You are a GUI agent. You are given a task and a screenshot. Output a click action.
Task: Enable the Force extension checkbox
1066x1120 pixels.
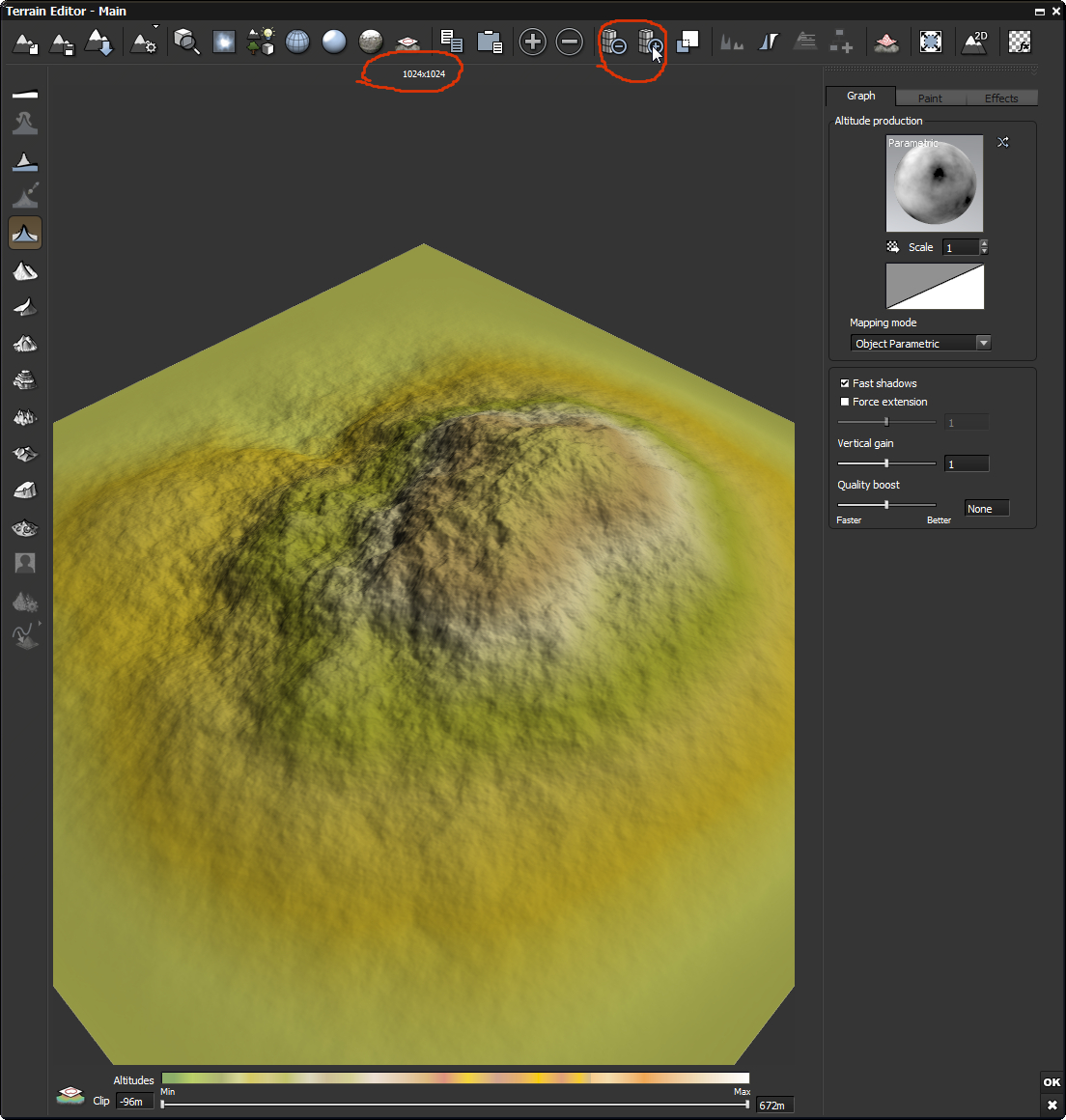(x=845, y=403)
